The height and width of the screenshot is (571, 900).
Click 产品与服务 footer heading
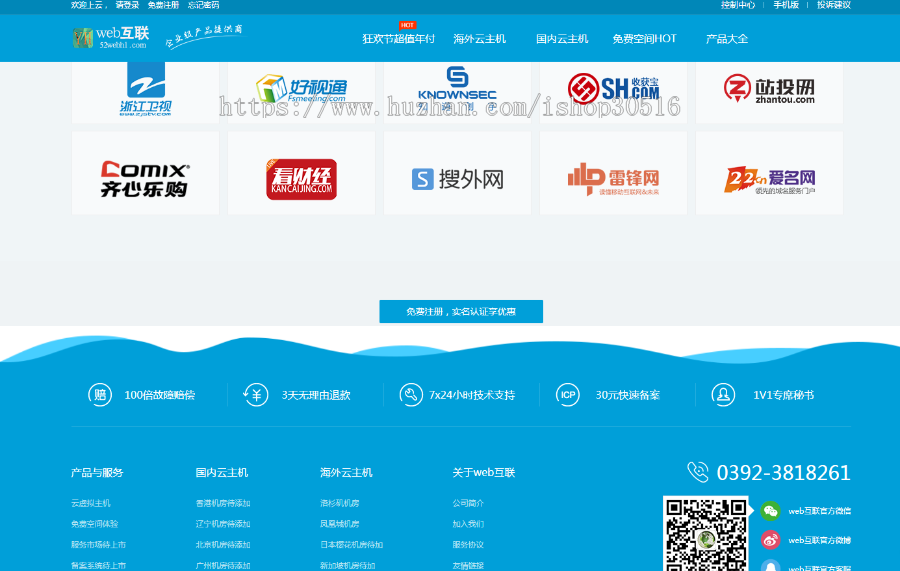(x=97, y=473)
